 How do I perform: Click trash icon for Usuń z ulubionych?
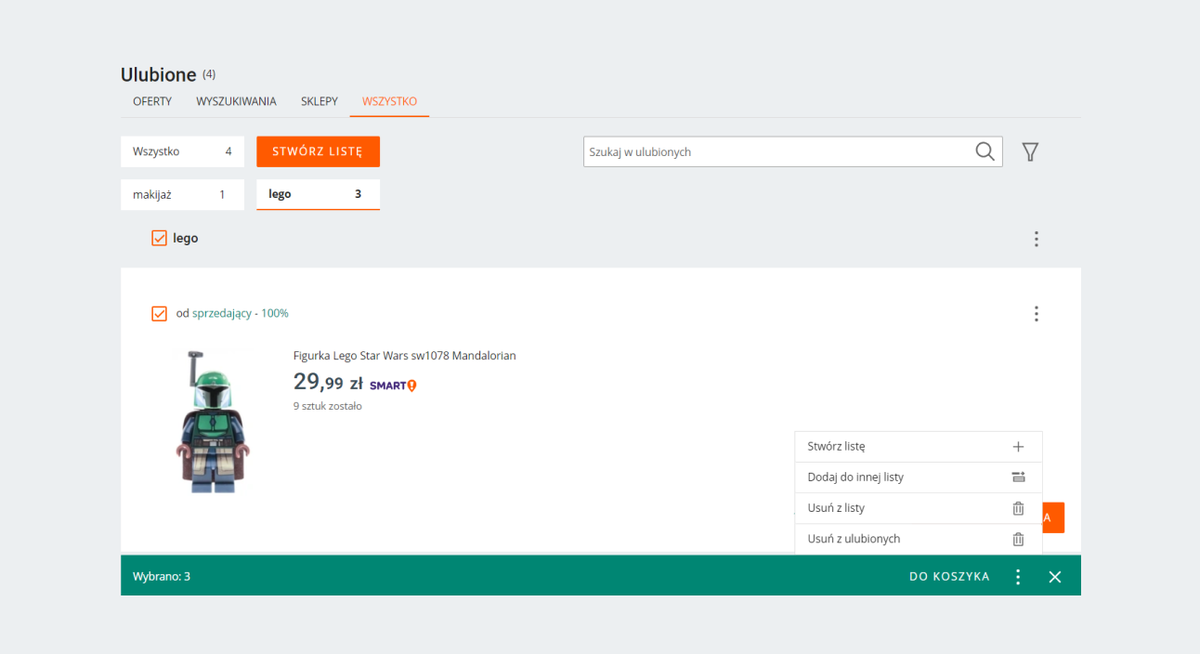click(x=1018, y=539)
